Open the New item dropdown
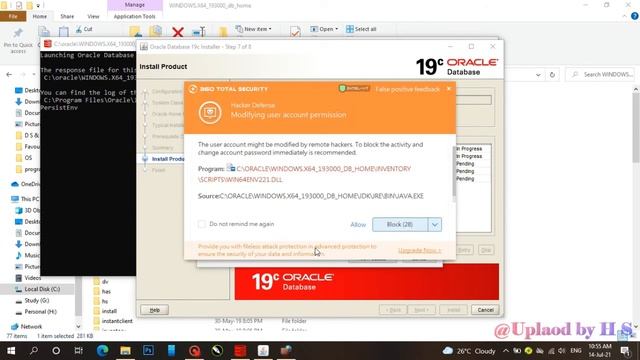 point(253,29)
